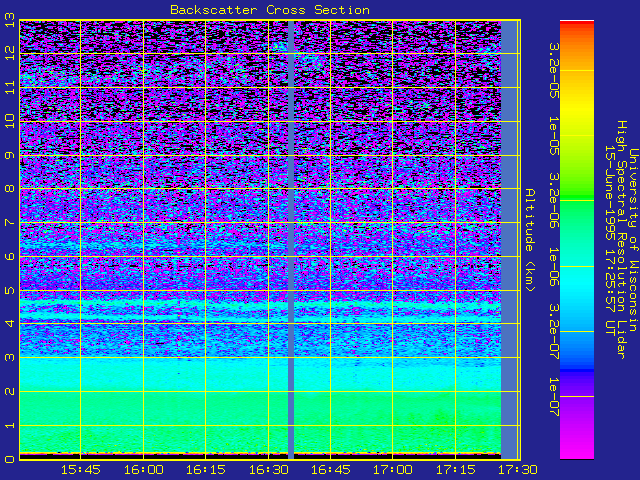Click altitude label 8 on axis
Image resolution: width=640 pixels, height=480 pixels.
click(10, 189)
